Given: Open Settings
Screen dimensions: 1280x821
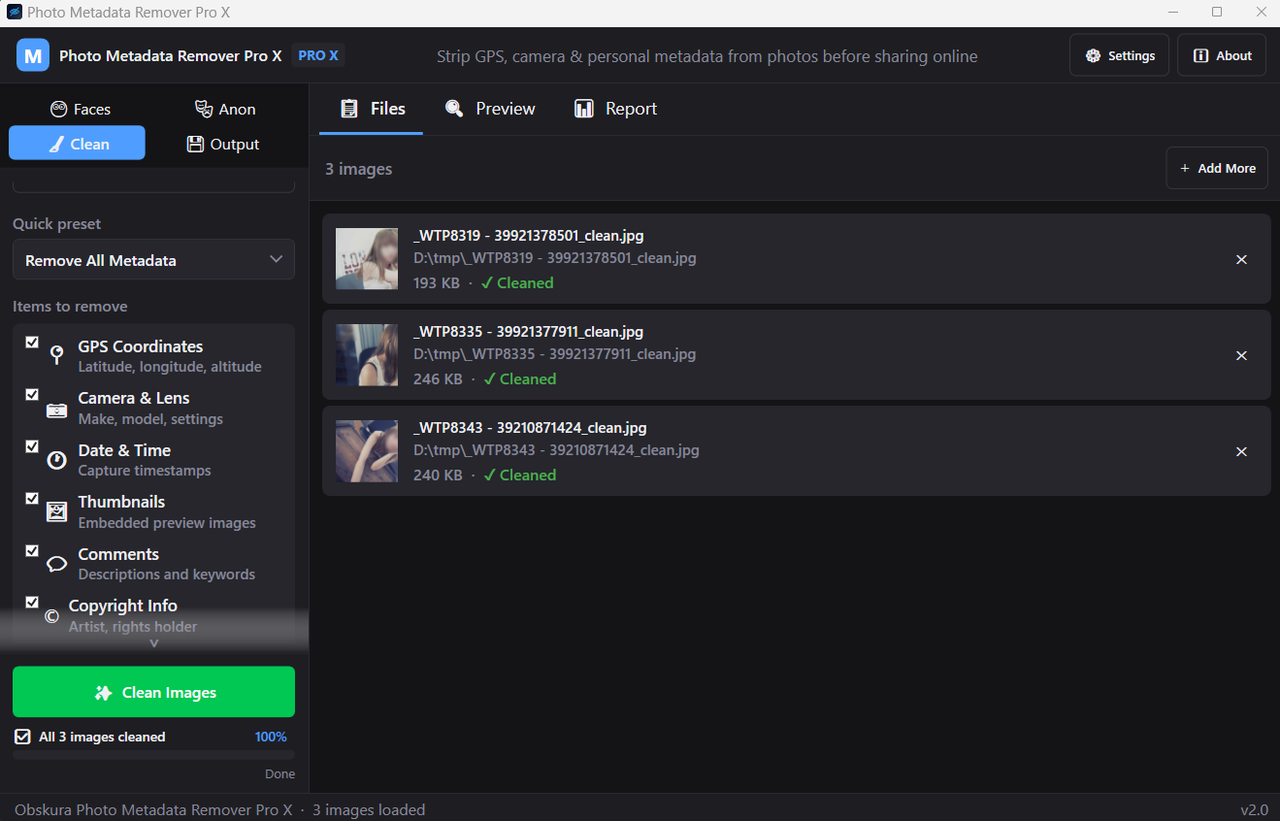Looking at the screenshot, I should click(1120, 55).
